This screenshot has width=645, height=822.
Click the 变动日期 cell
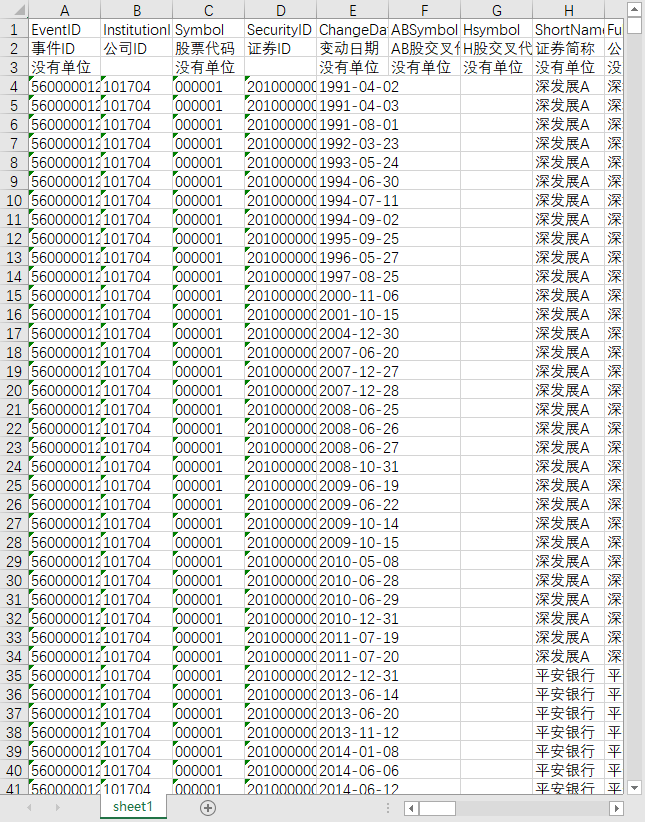point(352,48)
